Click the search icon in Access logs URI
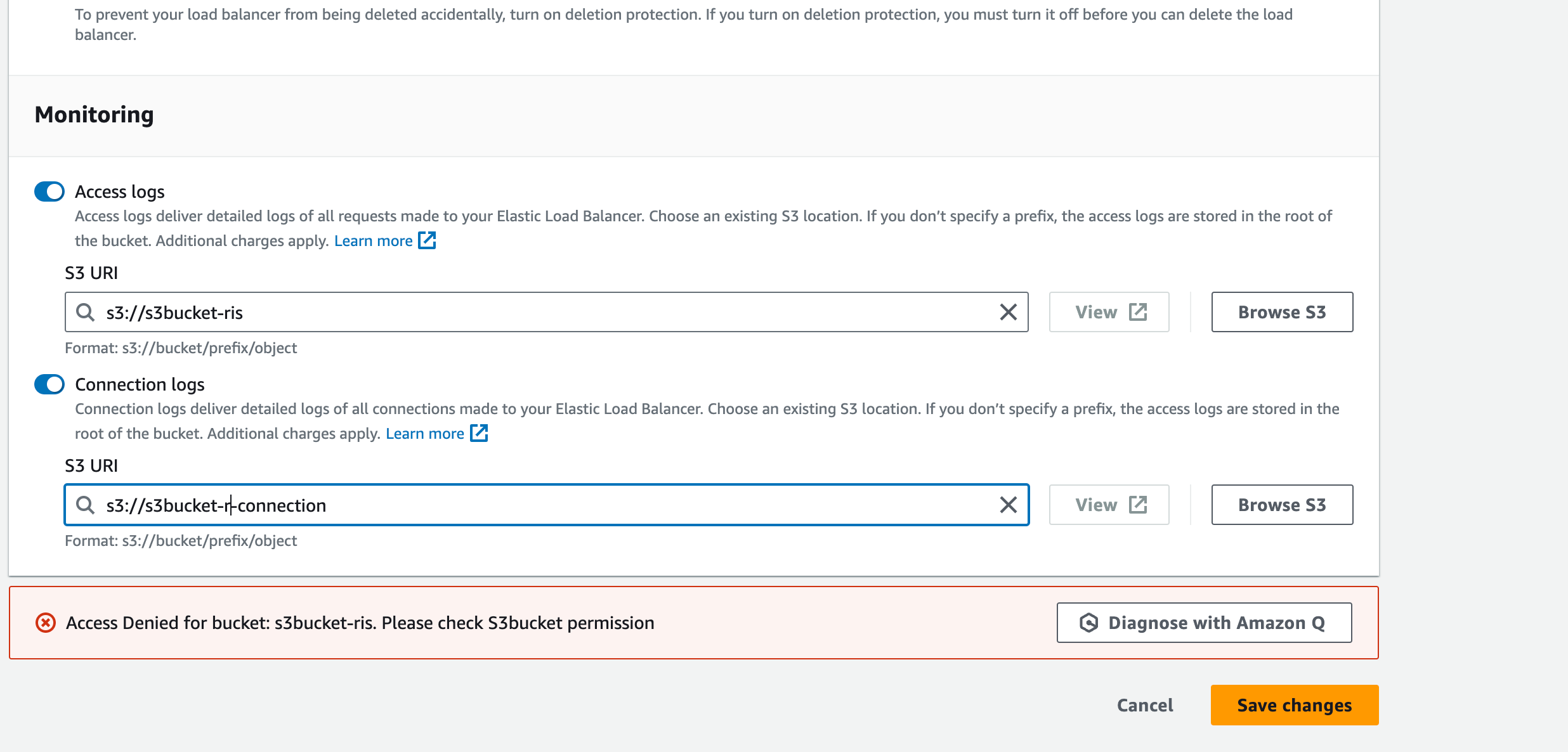1568x752 pixels. 85,312
